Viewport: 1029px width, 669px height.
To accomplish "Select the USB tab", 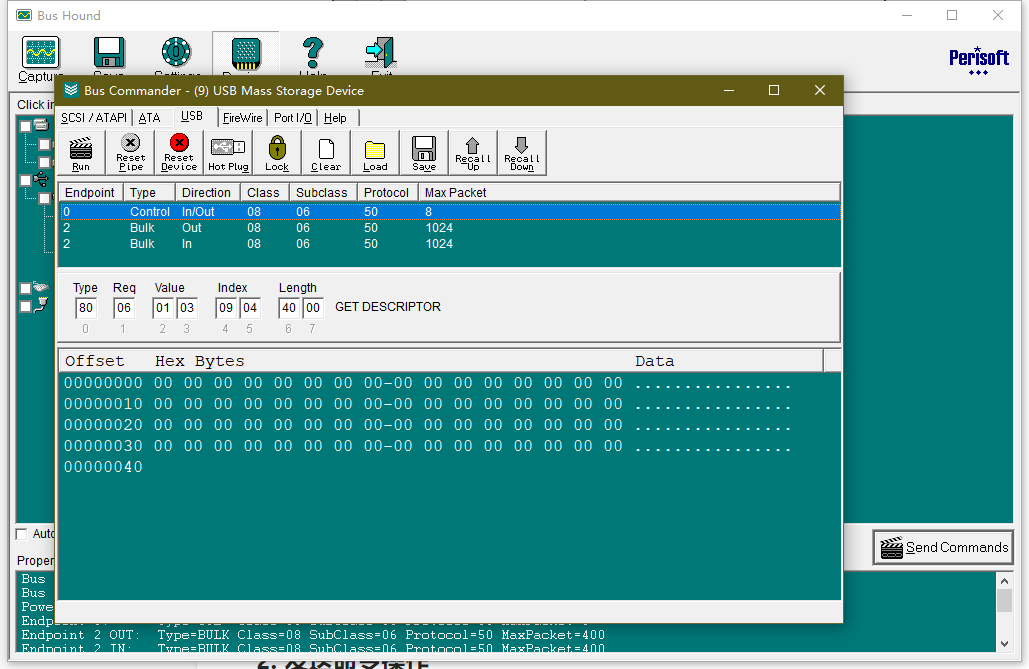I will pos(192,116).
